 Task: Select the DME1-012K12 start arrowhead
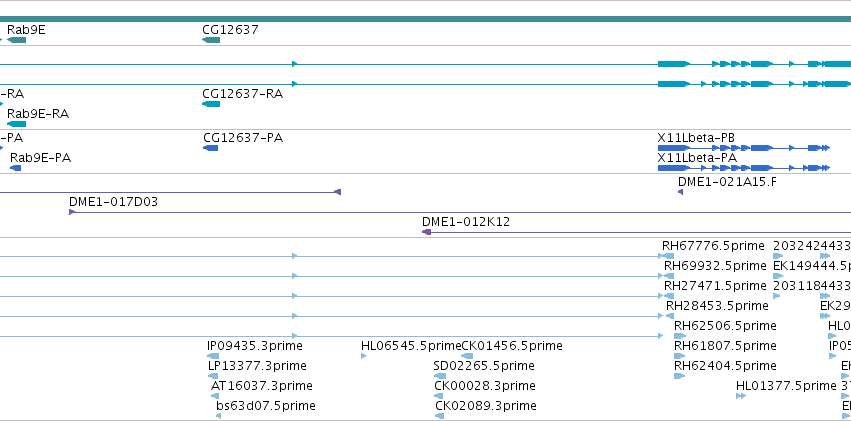click(x=427, y=232)
